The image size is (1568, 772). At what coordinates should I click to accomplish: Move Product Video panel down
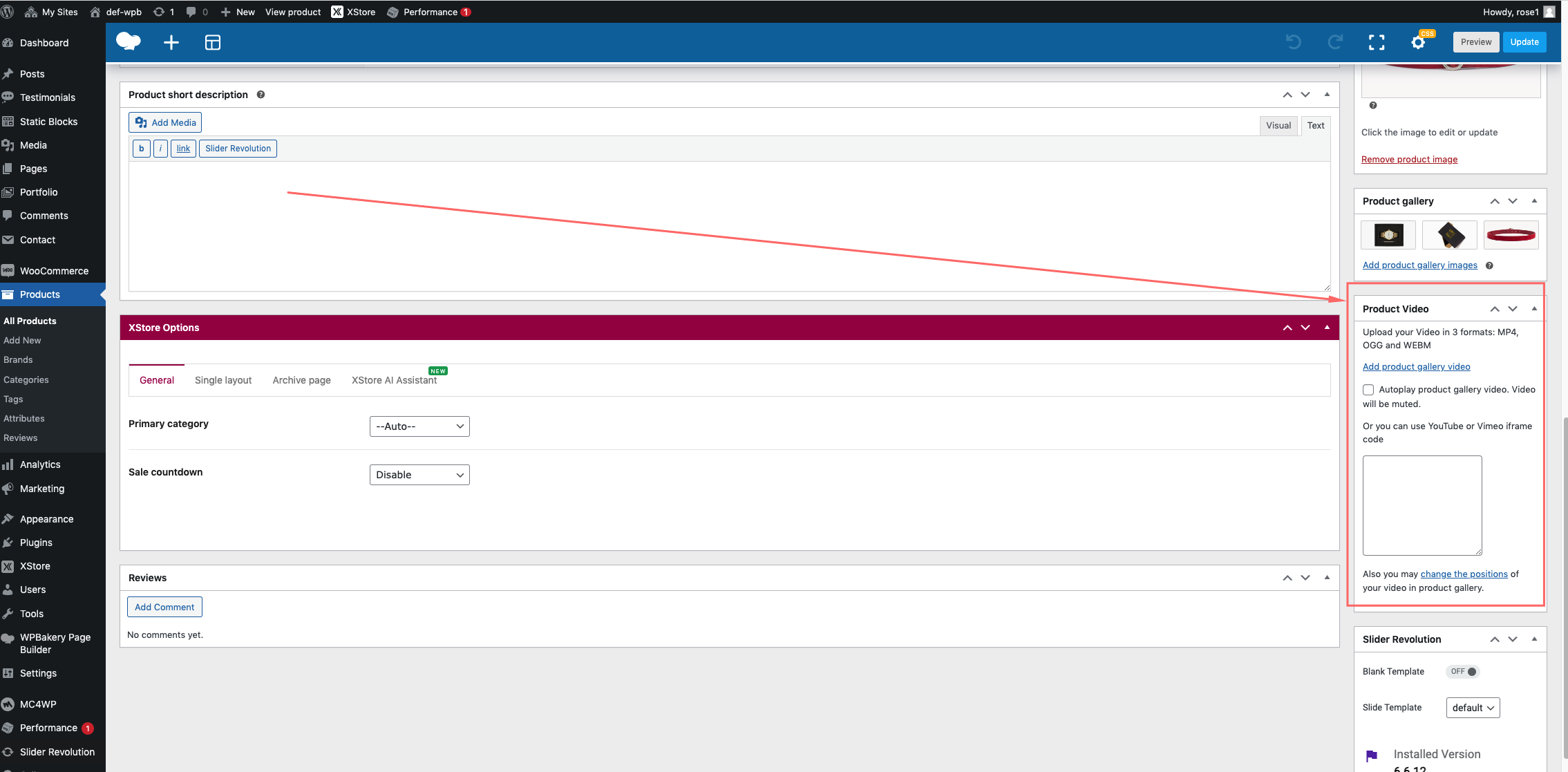click(1513, 309)
